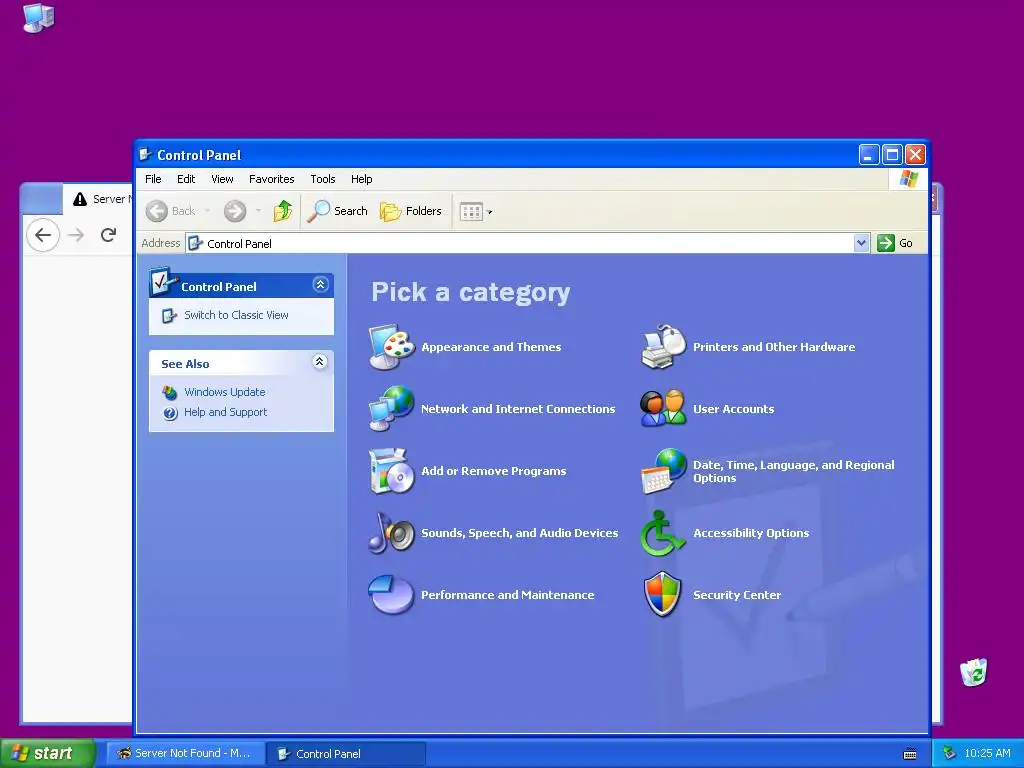
Task: Open the Favorites menu
Action: pyautogui.click(x=272, y=179)
